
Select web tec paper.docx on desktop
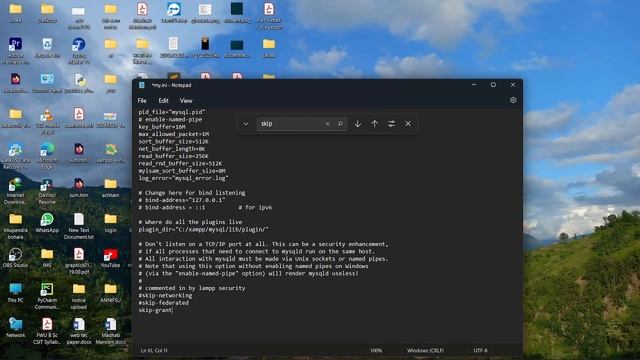[x=79, y=331]
